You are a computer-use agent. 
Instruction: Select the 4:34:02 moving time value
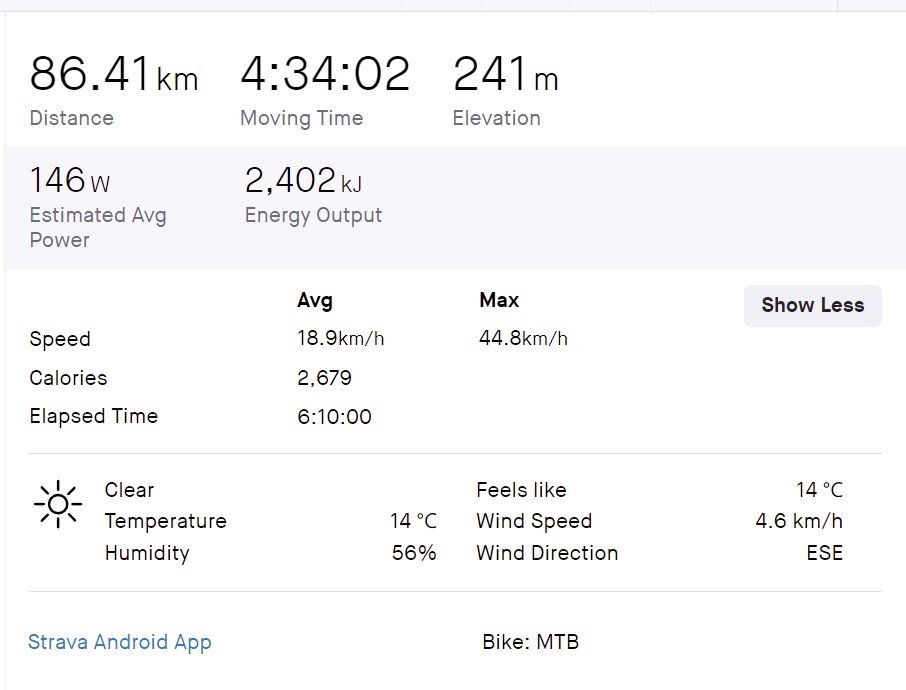325,75
